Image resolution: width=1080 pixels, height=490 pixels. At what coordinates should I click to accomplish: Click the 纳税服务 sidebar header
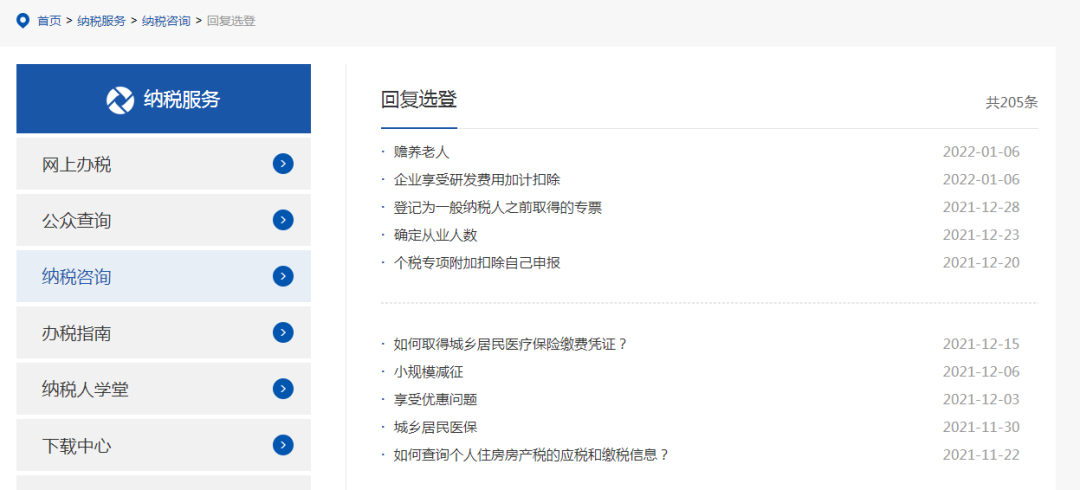(x=163, y=99)
